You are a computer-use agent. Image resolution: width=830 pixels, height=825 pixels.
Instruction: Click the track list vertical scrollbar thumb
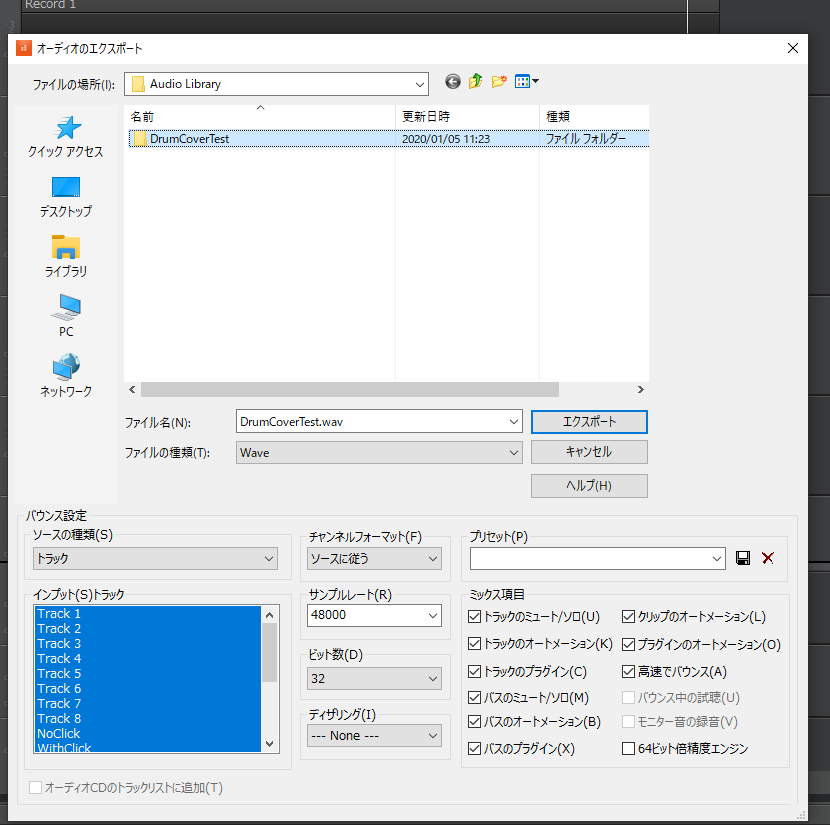pyautogui.click(x=269, y=652)
